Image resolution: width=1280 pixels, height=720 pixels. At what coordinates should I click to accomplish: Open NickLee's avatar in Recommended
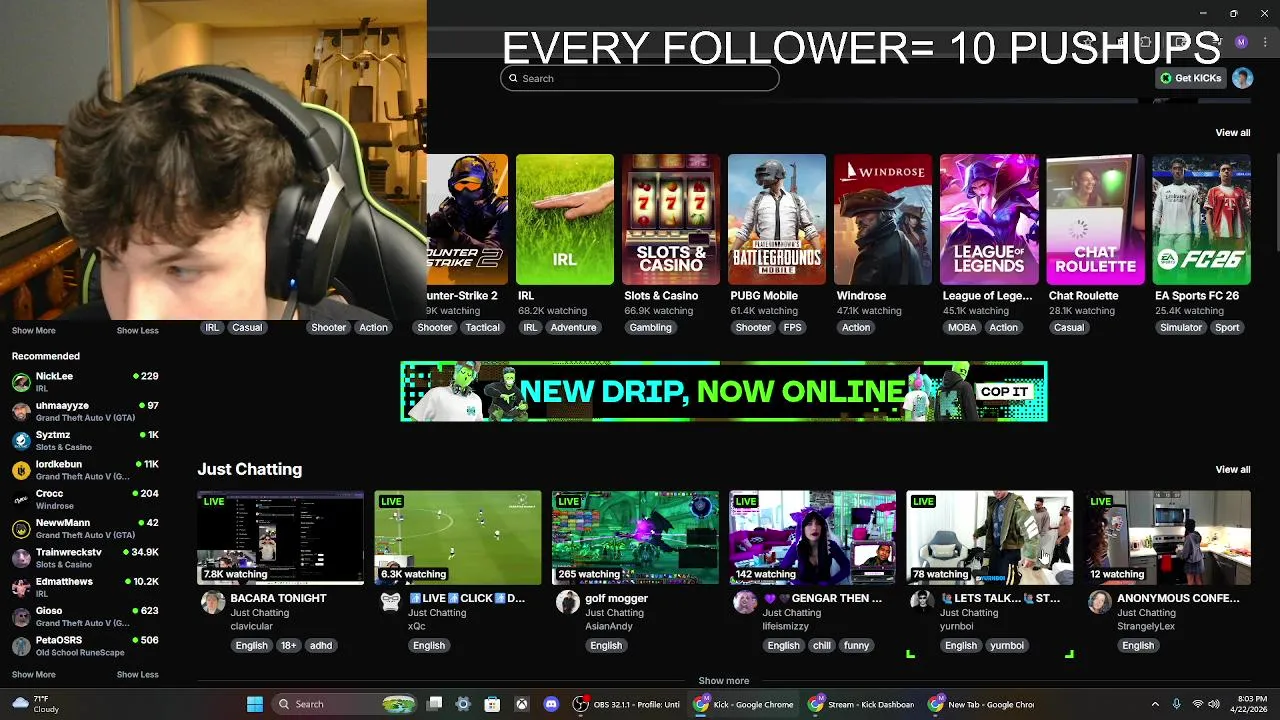point(21,382)
